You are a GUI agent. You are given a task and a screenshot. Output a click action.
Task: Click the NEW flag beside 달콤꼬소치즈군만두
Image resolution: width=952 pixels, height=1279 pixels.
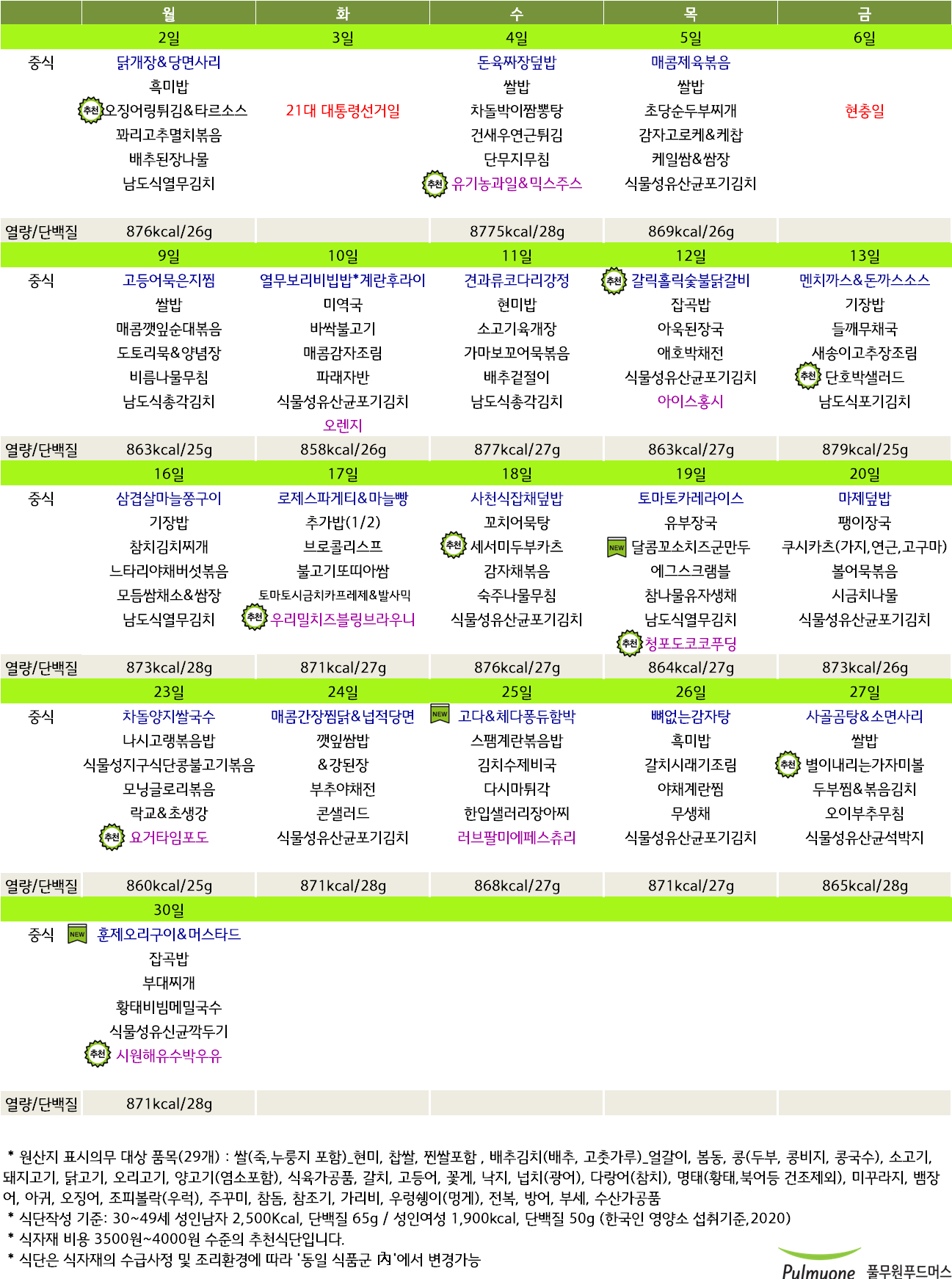[x=617, y=547]
